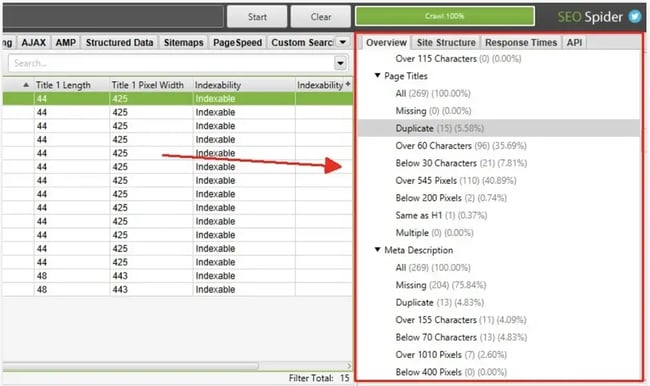This screenshot has width=650, height=386.
Task: Click the horizontal scrollbar under the table
Action: pyautogui.click(x=131, y=366)
